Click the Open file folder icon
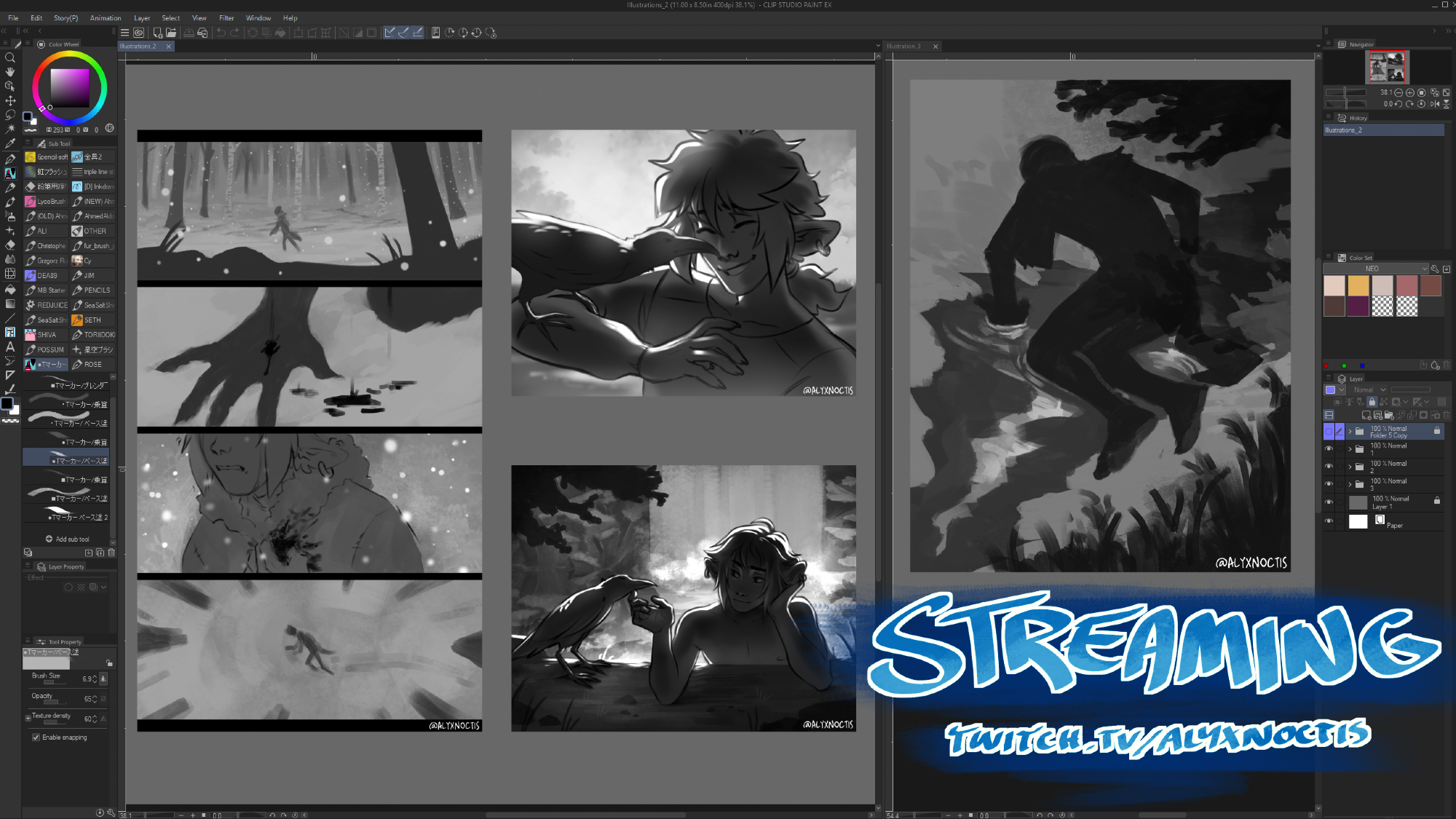The image size is (1456, 819). click(x=171, y=33)
